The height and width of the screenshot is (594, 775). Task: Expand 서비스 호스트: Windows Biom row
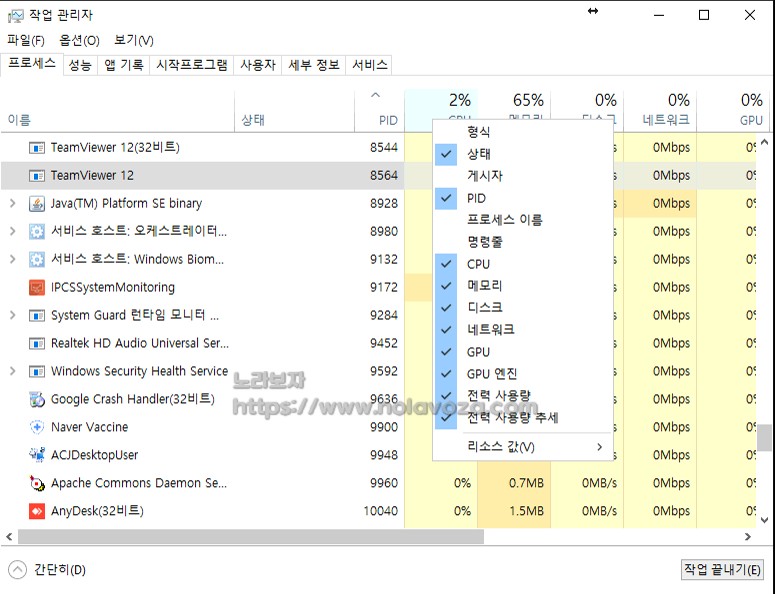tap(13, 259)
